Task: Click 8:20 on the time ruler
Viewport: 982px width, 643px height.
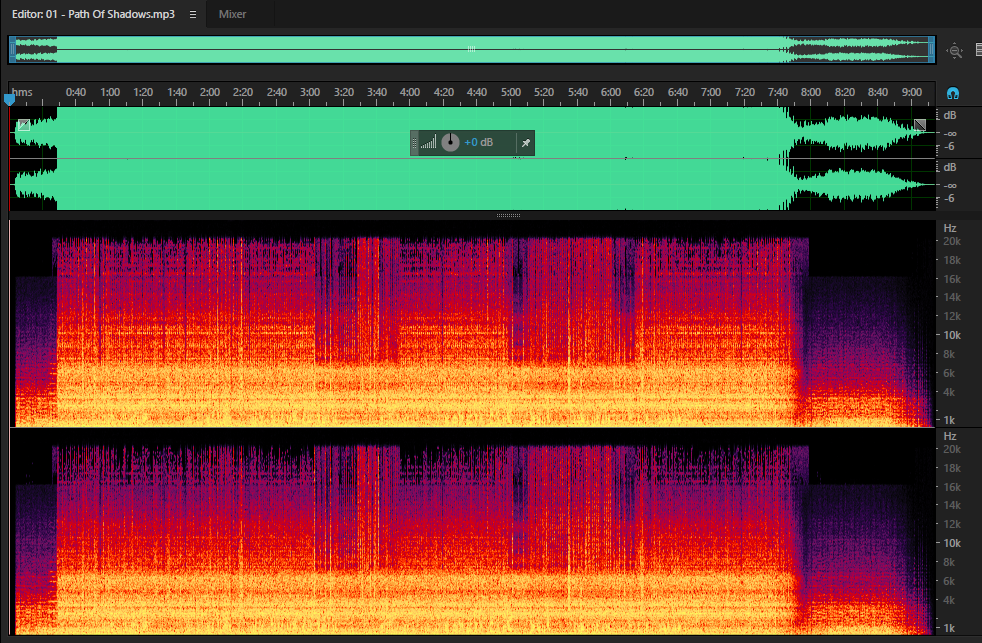Action: (844, 92)
